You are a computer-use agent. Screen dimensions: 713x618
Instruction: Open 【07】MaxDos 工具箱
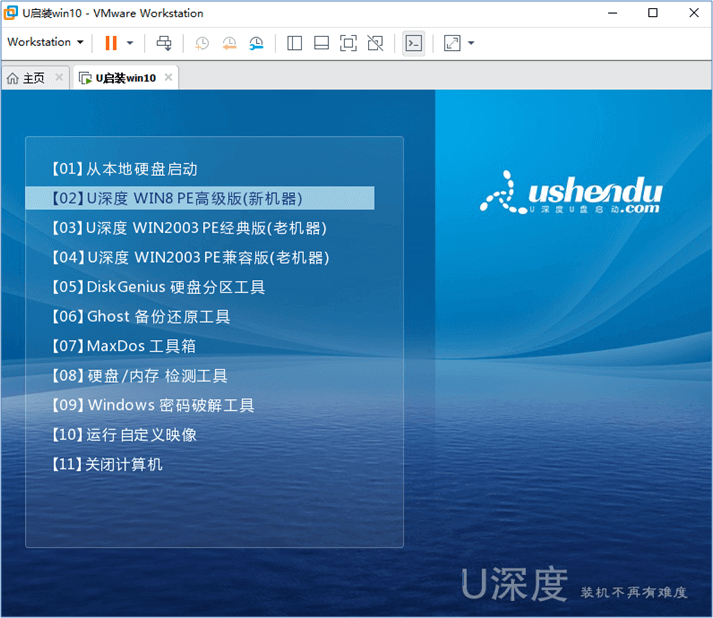tap(123, 346)
